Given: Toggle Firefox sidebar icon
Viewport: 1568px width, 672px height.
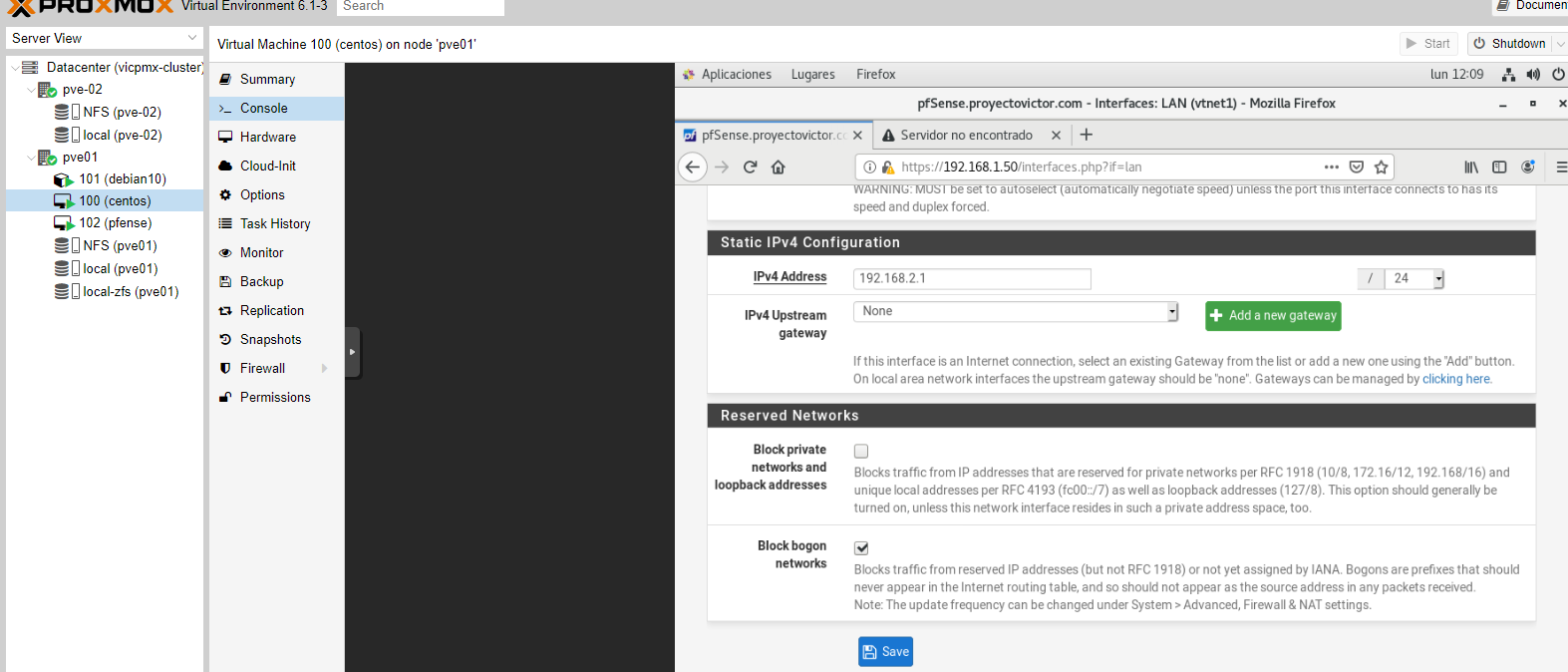Looking at the screenshot, I should coord(1499,167).
